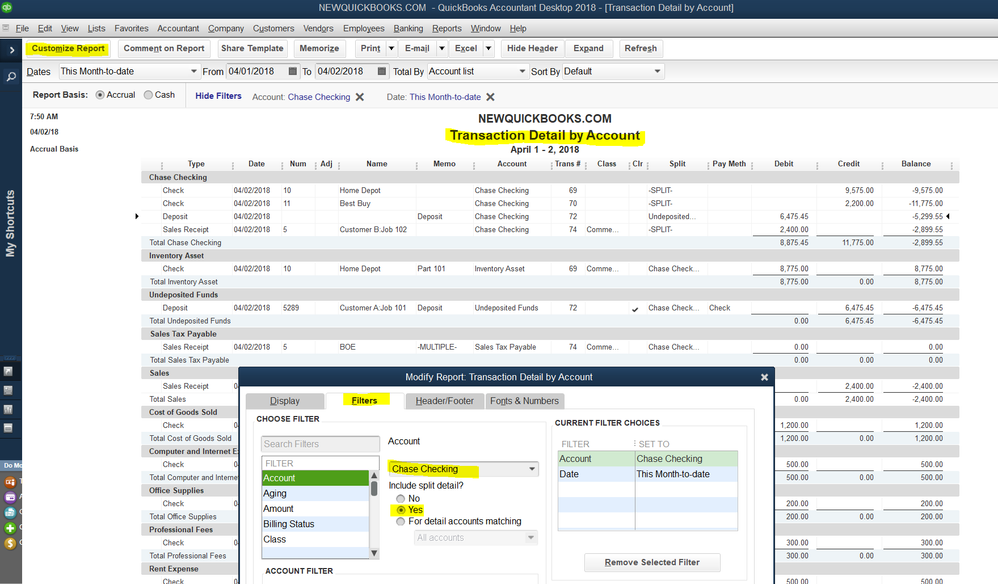Click the gold dollar icon in Do More panel
The height and width of the screenshot is (584, 998).
point(9,543)
